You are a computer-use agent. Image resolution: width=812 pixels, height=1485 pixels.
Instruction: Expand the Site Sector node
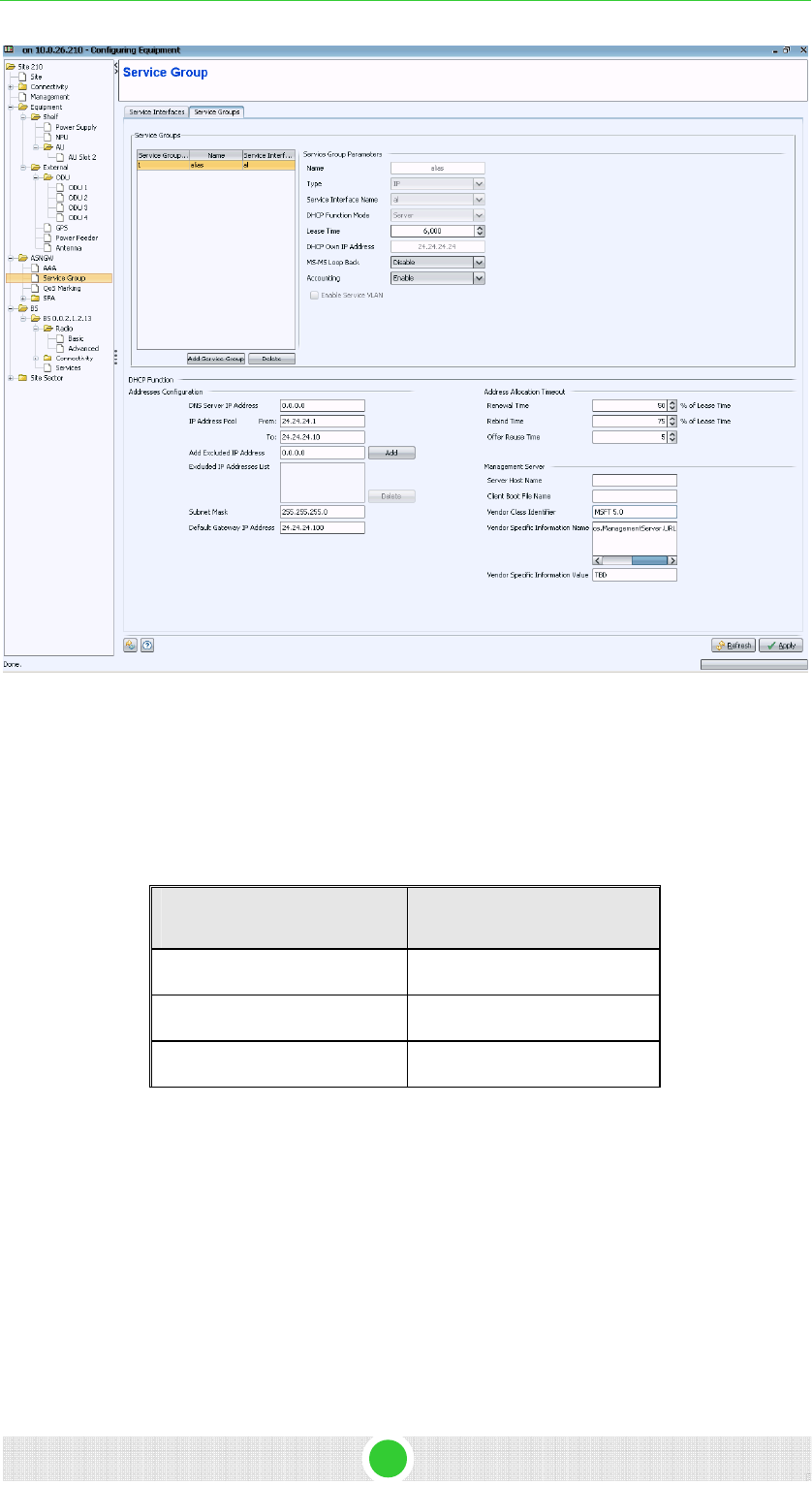[x=10, y=378]
